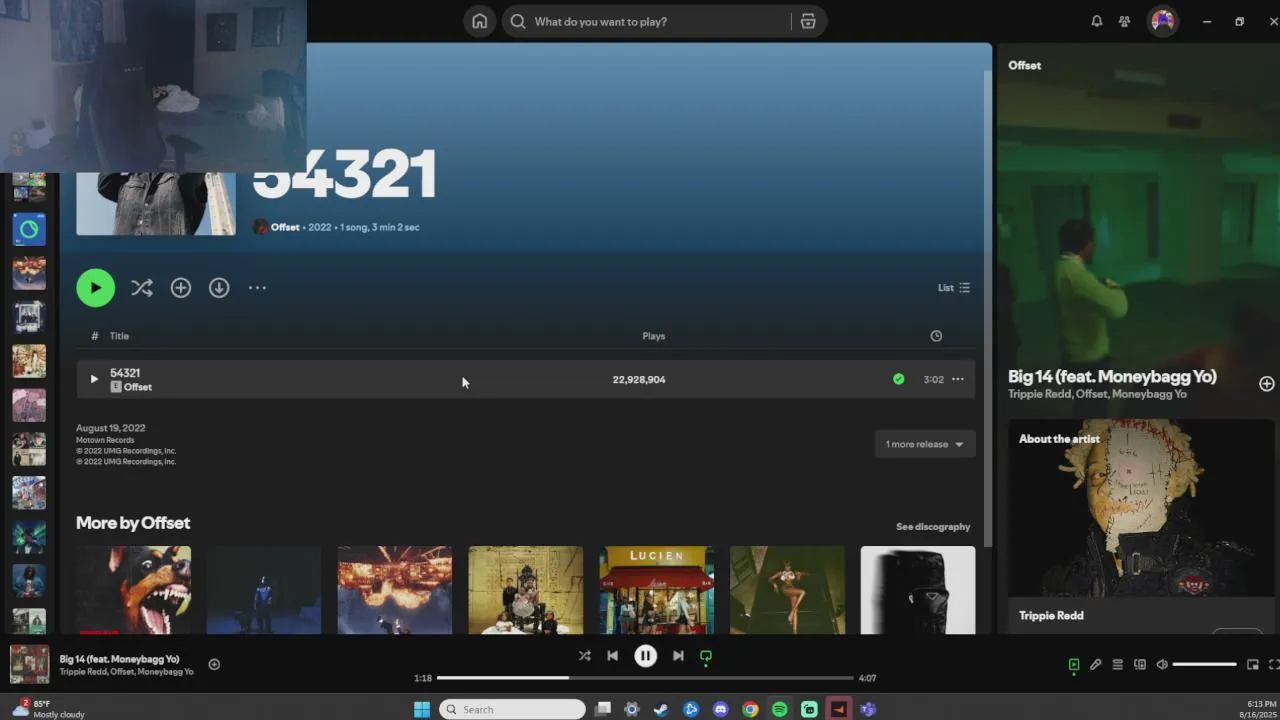Open the Miniplayer
This screenshot has width=1280, height=720.
coord(1252,665)
